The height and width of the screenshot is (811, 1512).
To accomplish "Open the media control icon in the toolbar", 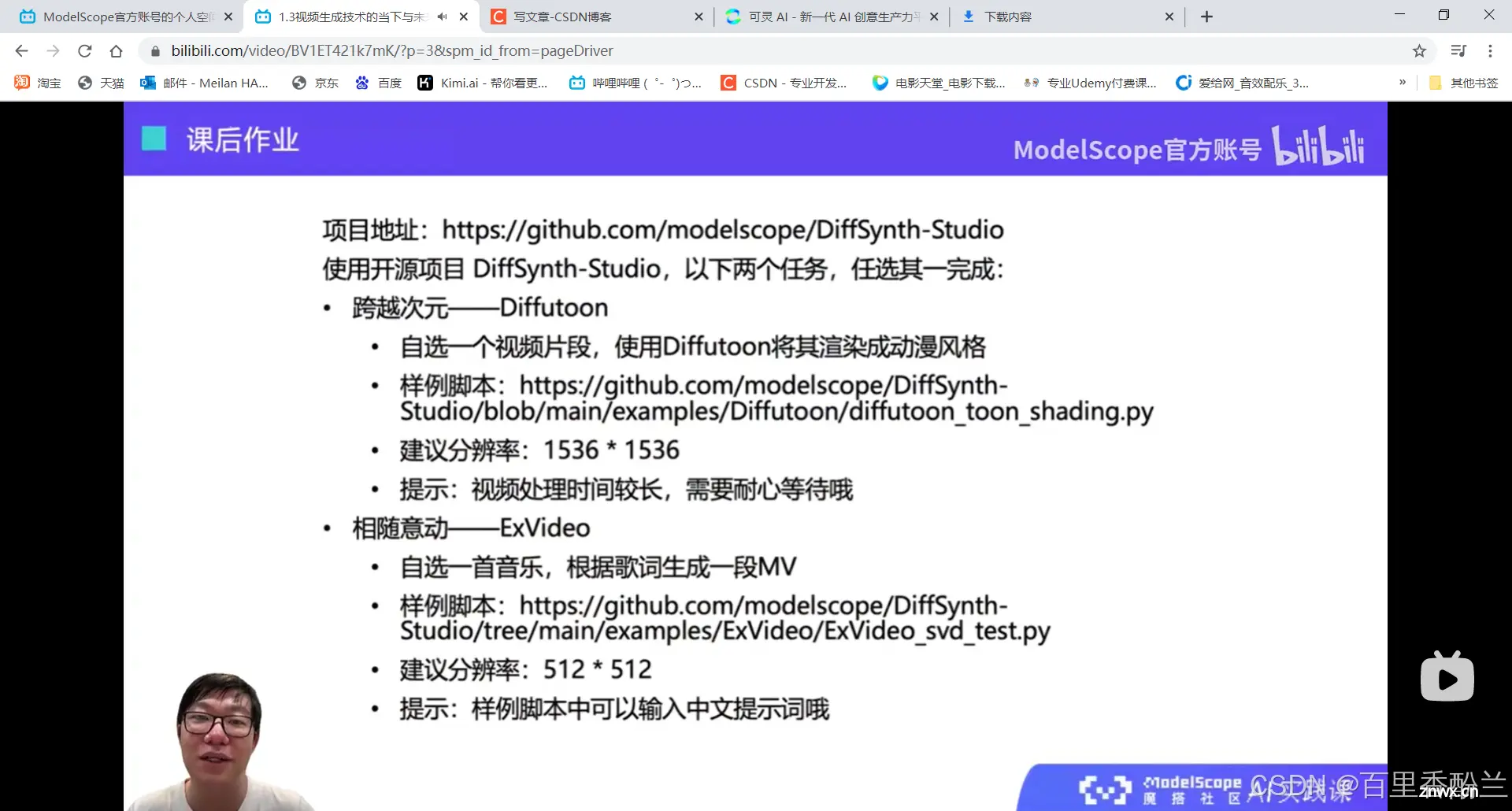I will click(x=1458, y=51).
